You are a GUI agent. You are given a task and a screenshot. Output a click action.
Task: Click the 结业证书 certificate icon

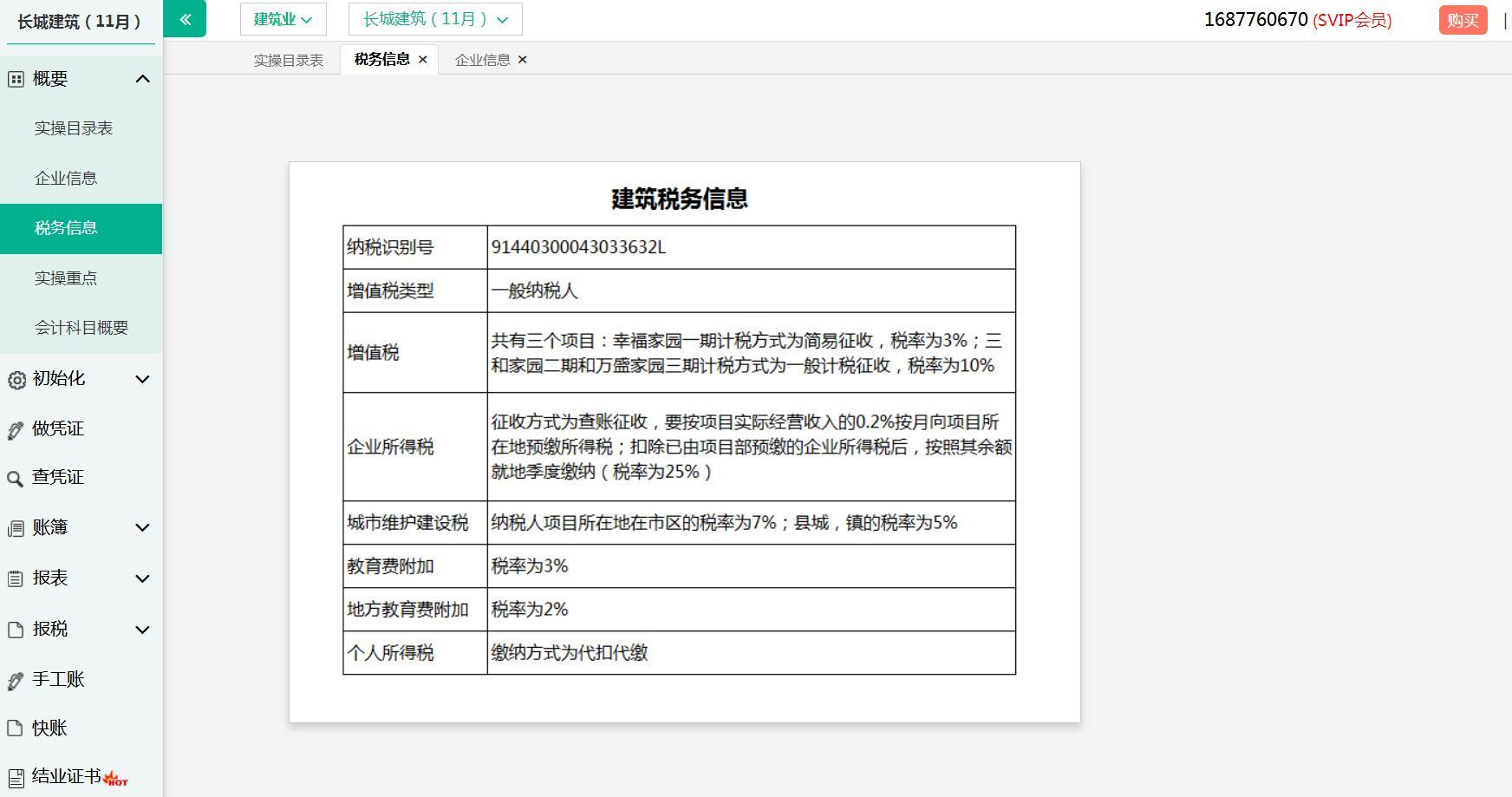coord(16,777)
